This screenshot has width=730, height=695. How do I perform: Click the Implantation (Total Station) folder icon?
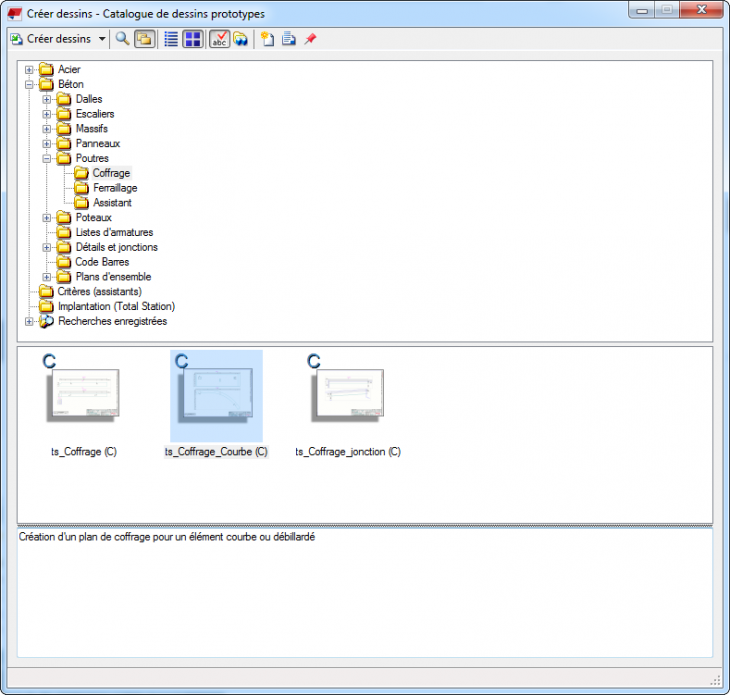pyautogui.click(x=46, y=307)
